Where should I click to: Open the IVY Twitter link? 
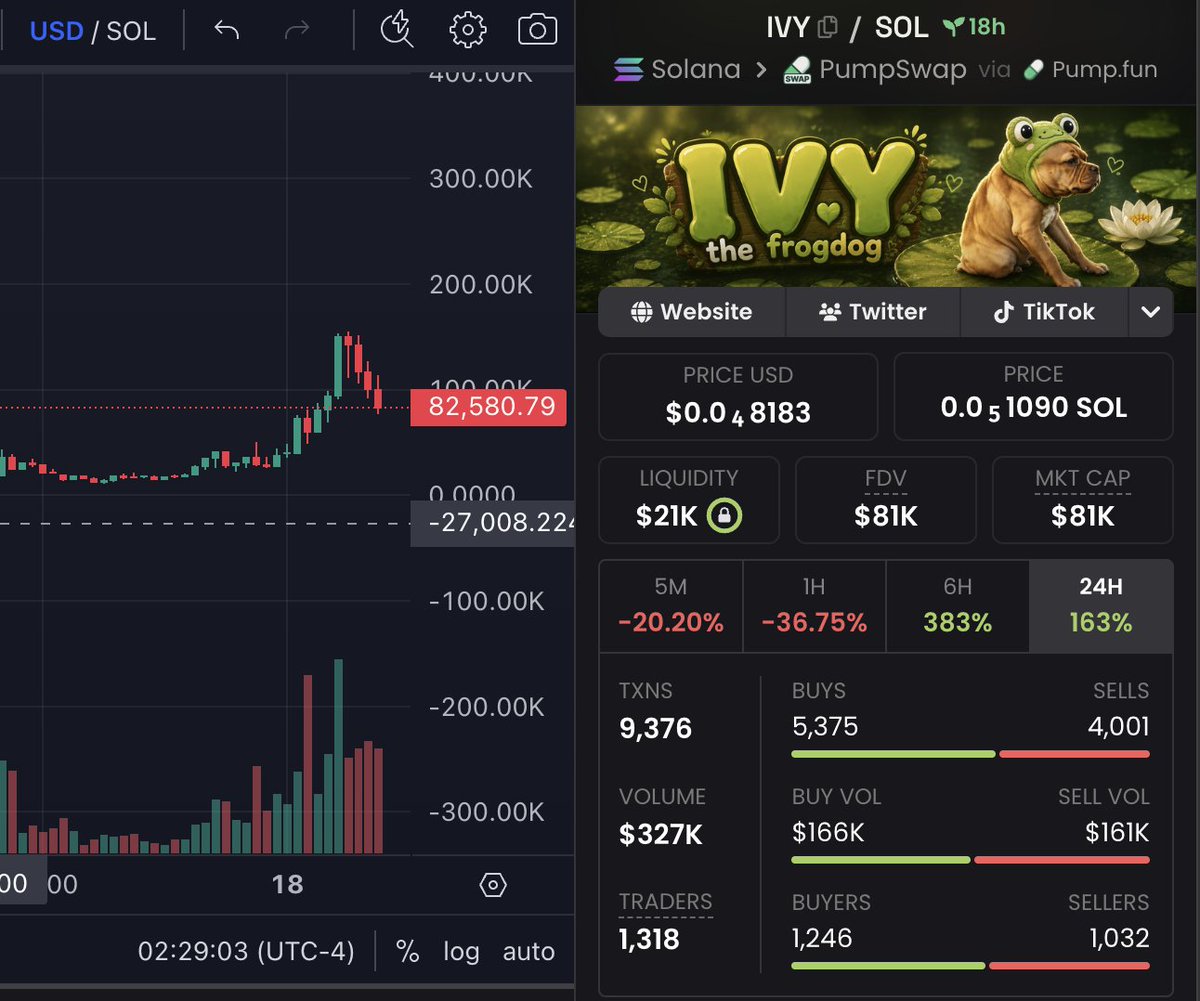873,312
